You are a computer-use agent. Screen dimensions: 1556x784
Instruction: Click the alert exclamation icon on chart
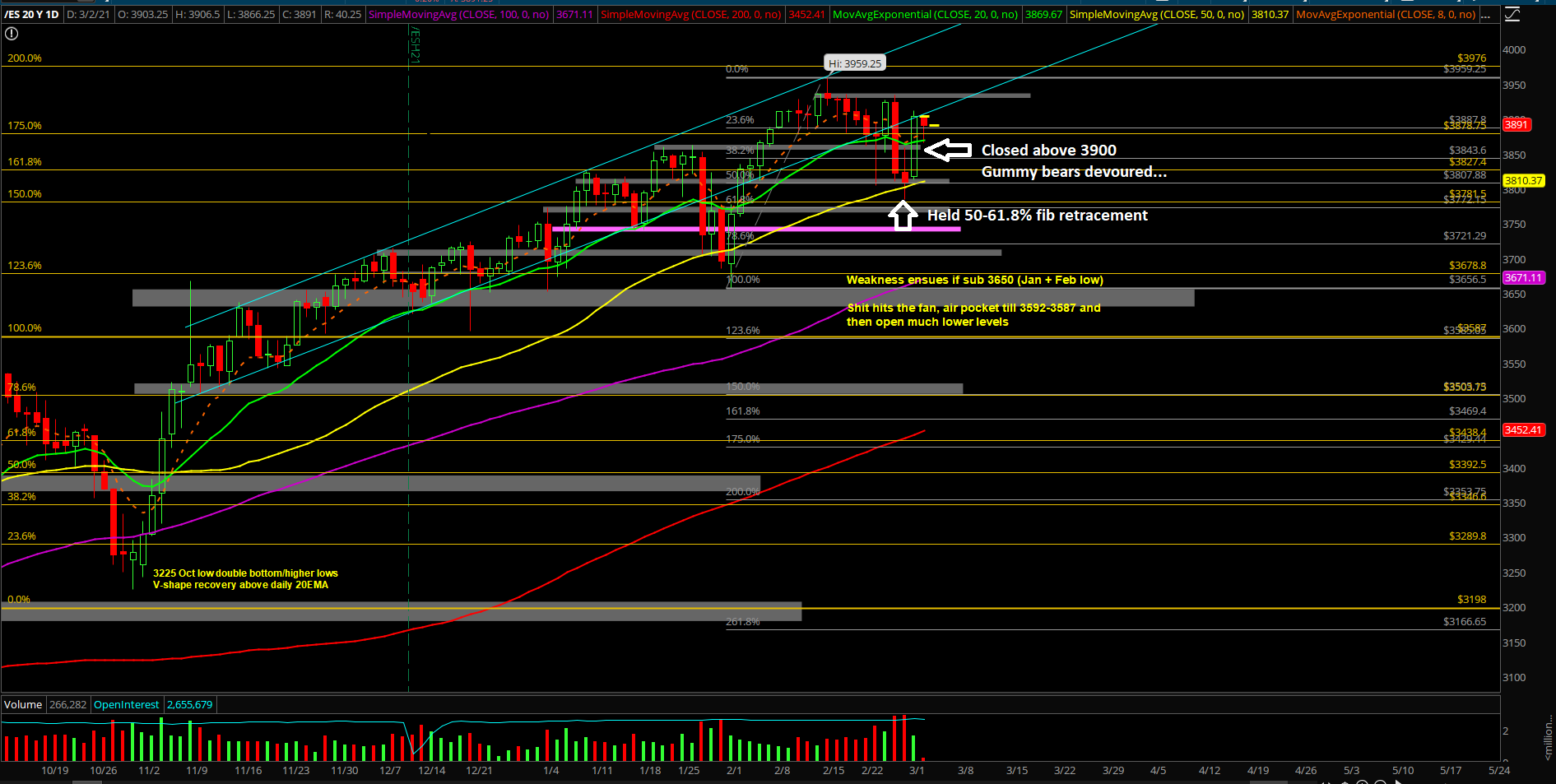12,34
